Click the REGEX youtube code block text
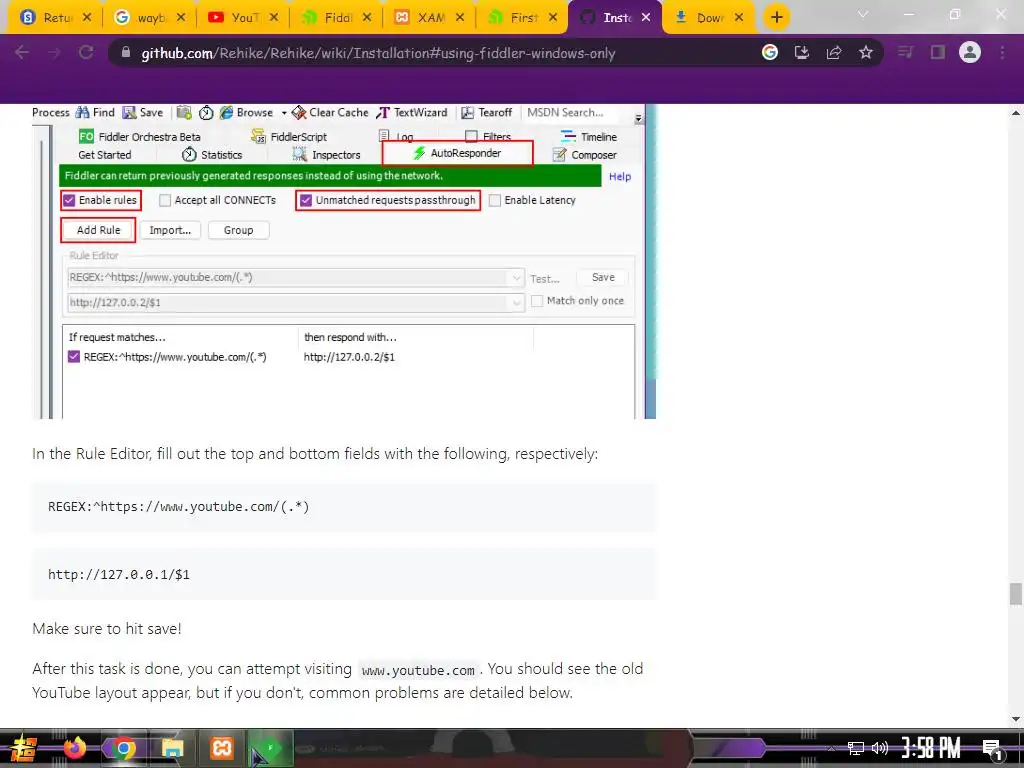Image resolution: width=1024 pixels, height=768 pixels. click(178, 507)
